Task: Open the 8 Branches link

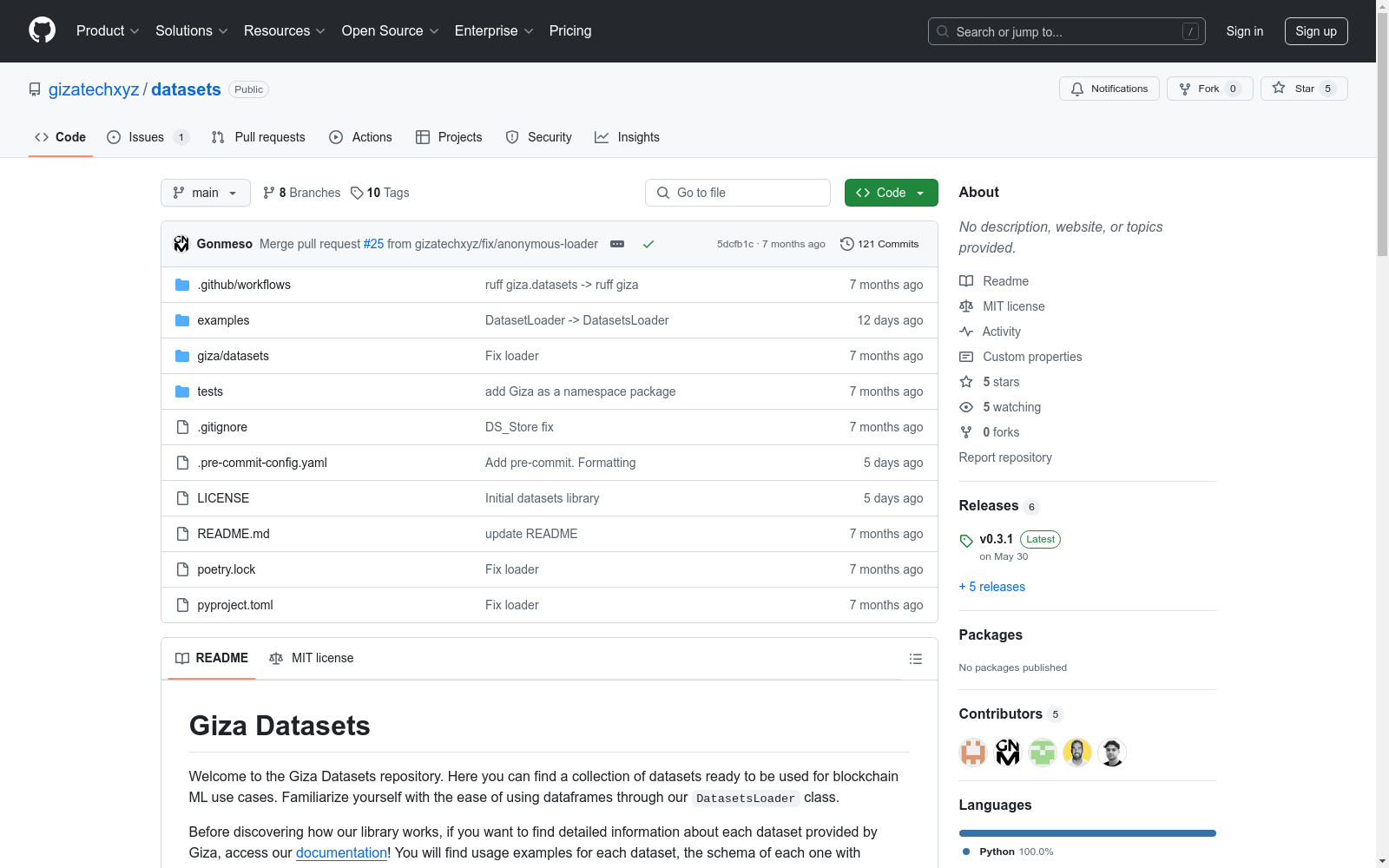Action: (x=301, y=193)
